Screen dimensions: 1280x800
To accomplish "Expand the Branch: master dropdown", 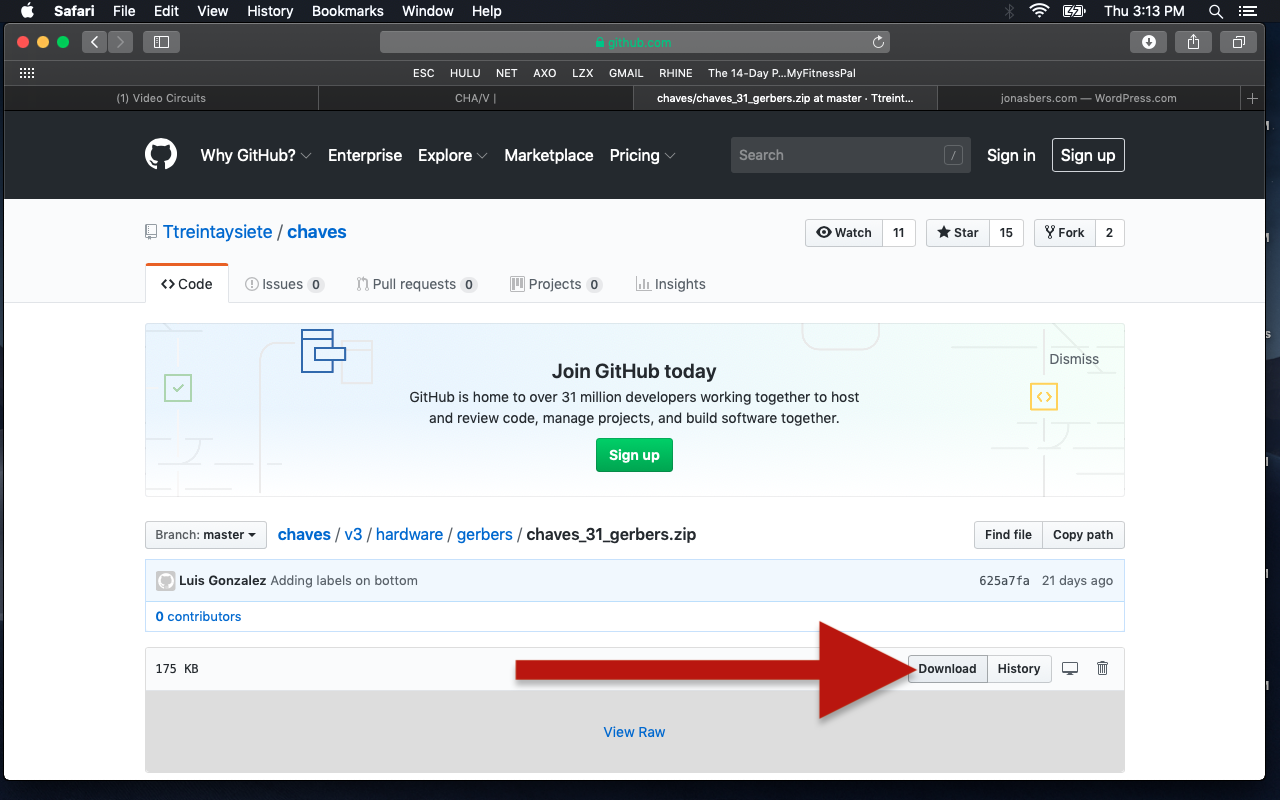I will [x=205, y=535].
